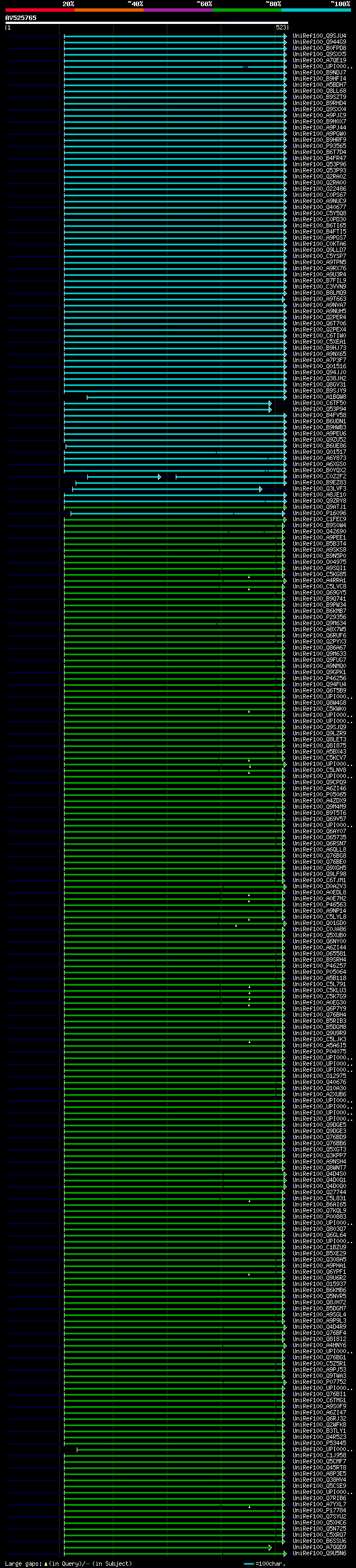The image size is (356, 1568).
Task: Select label UniRef100_O04975
Action: click(319, 562)
